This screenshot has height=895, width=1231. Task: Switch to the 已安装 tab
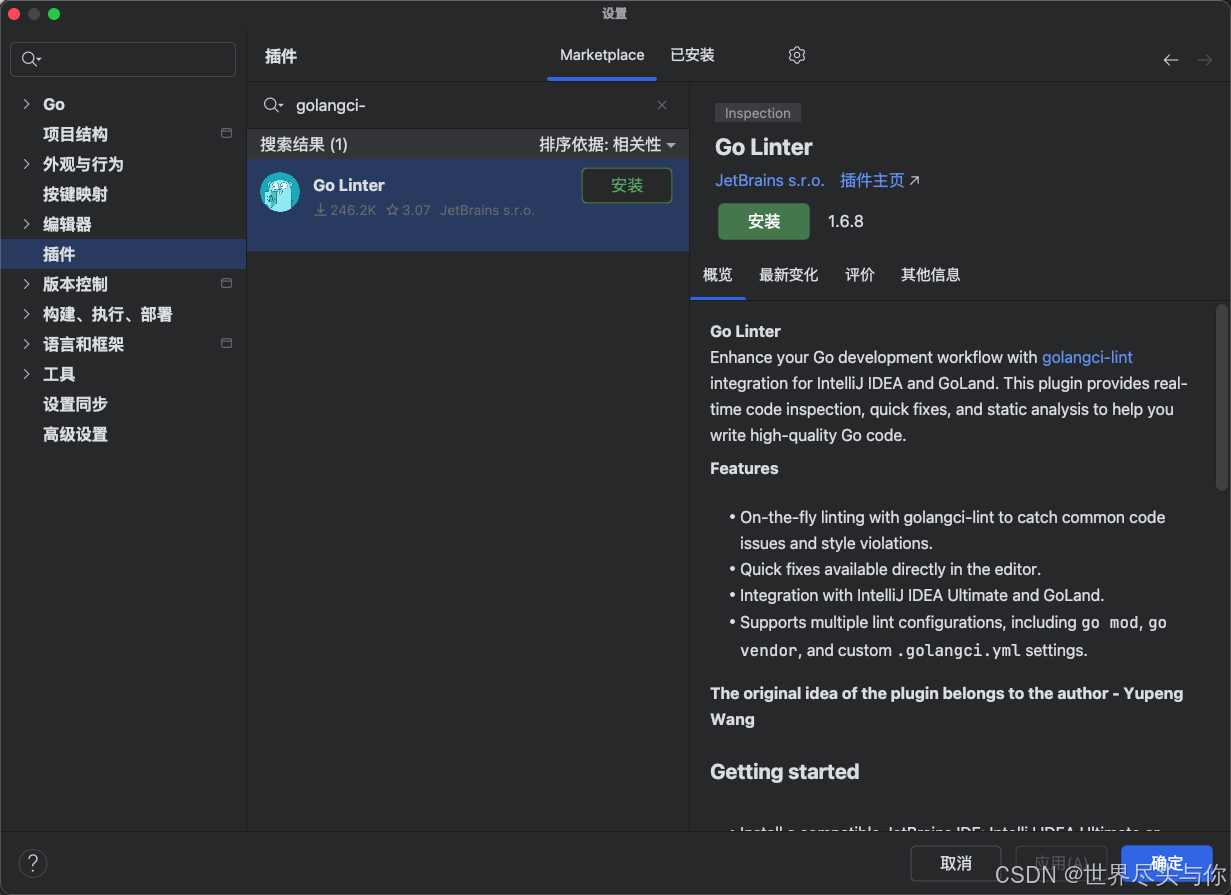[x=692, y=55]
